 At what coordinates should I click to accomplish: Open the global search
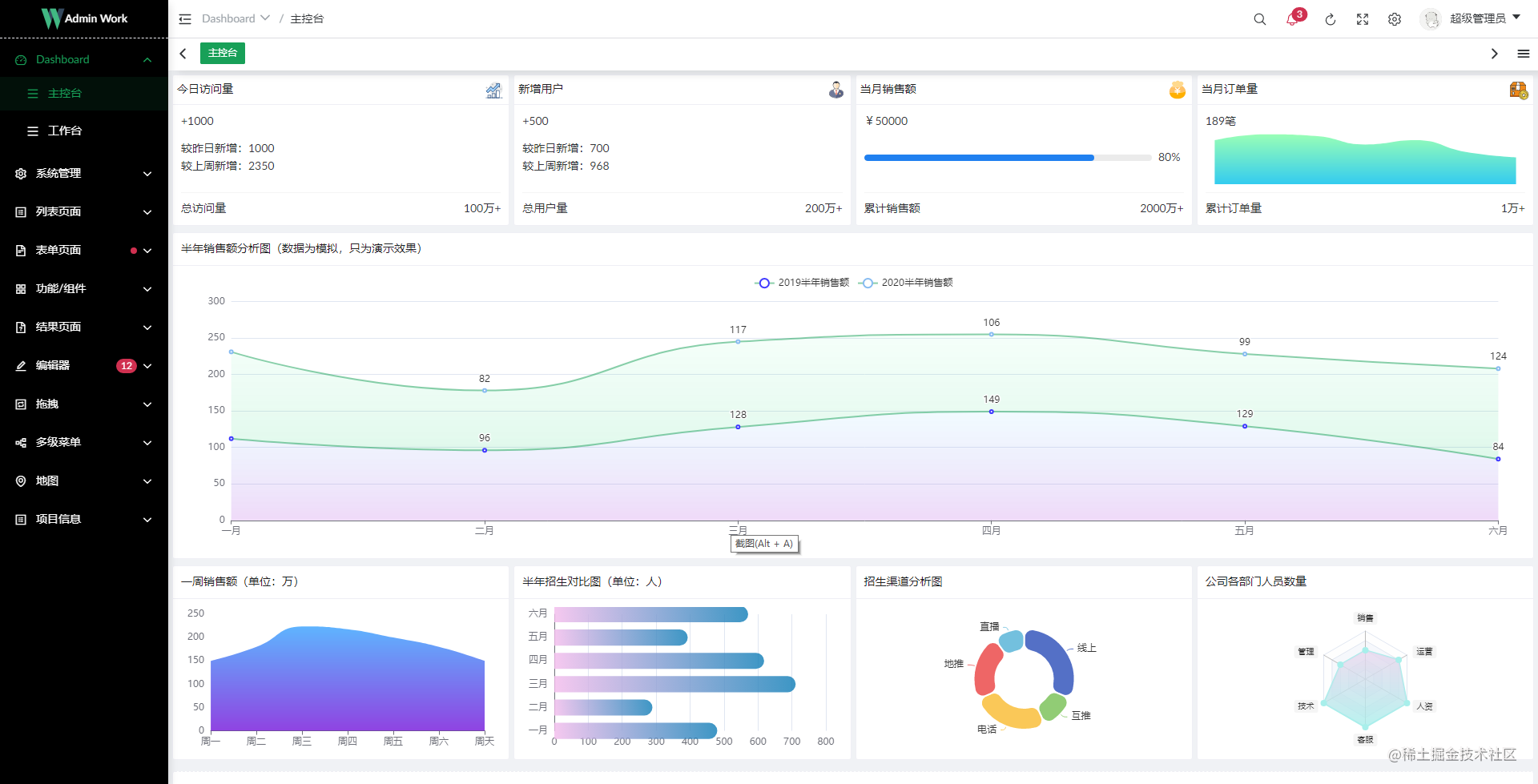pyautogui.click(x=1259, y=18)
